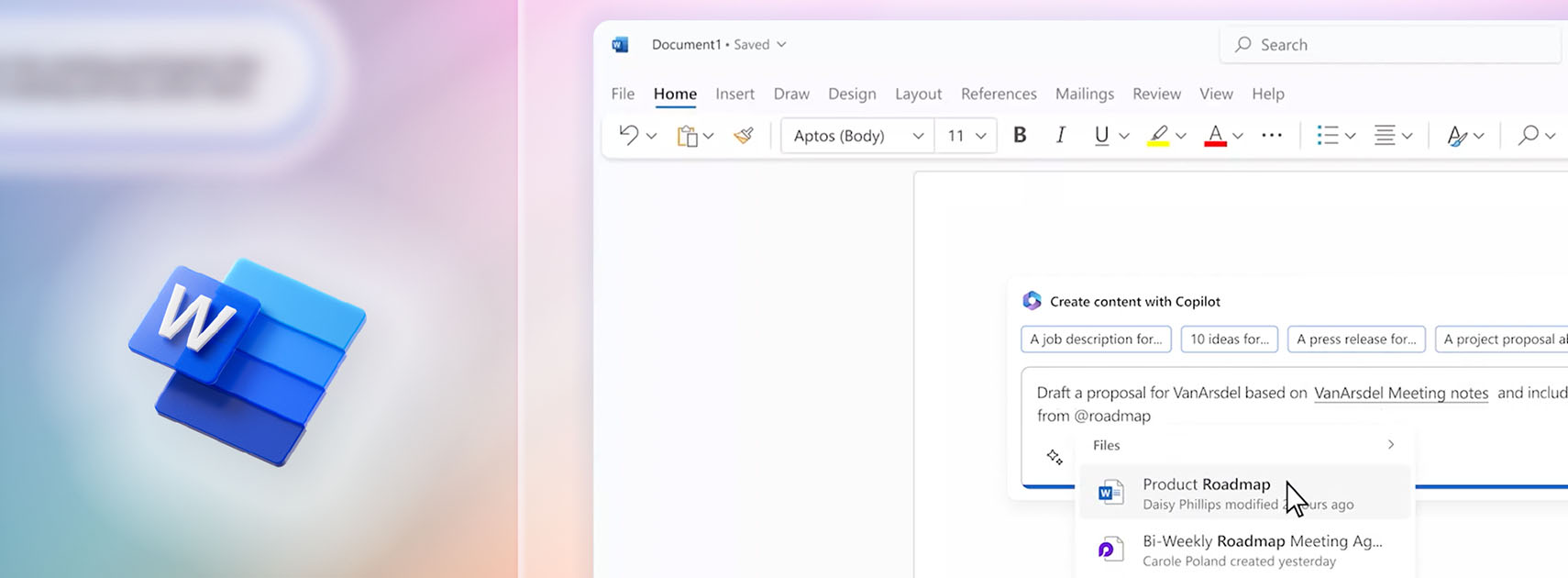Apply the red font color
Image resolution: width=1568 pixels, height=578 pixels.
click(x=1215, y=136)
